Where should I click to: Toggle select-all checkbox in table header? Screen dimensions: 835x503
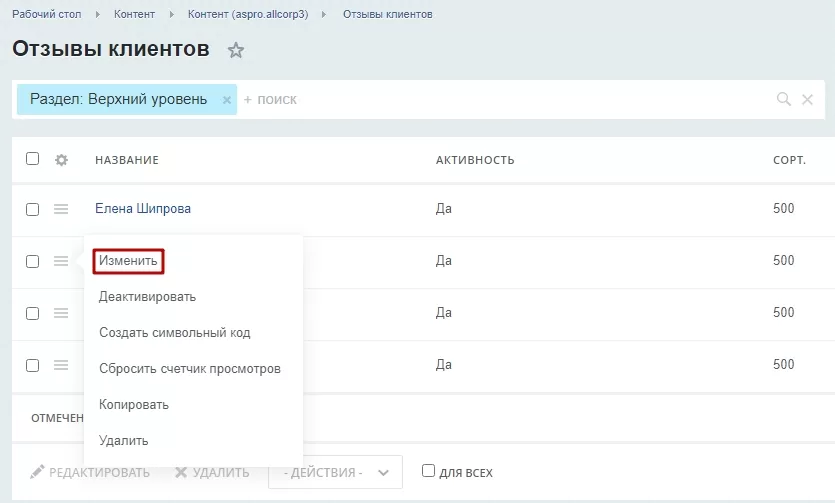(x=32, y=159)
